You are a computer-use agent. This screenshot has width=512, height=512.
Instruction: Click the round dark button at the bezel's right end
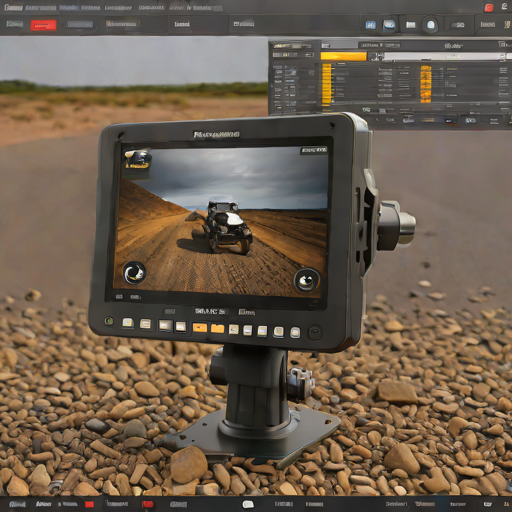(x=315, y=332)
